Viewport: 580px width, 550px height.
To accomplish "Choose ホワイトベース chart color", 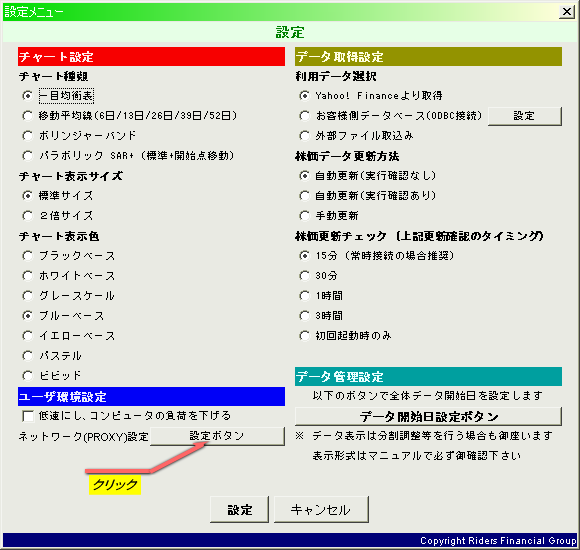I will pyautogui.click(x=27, y=276).
